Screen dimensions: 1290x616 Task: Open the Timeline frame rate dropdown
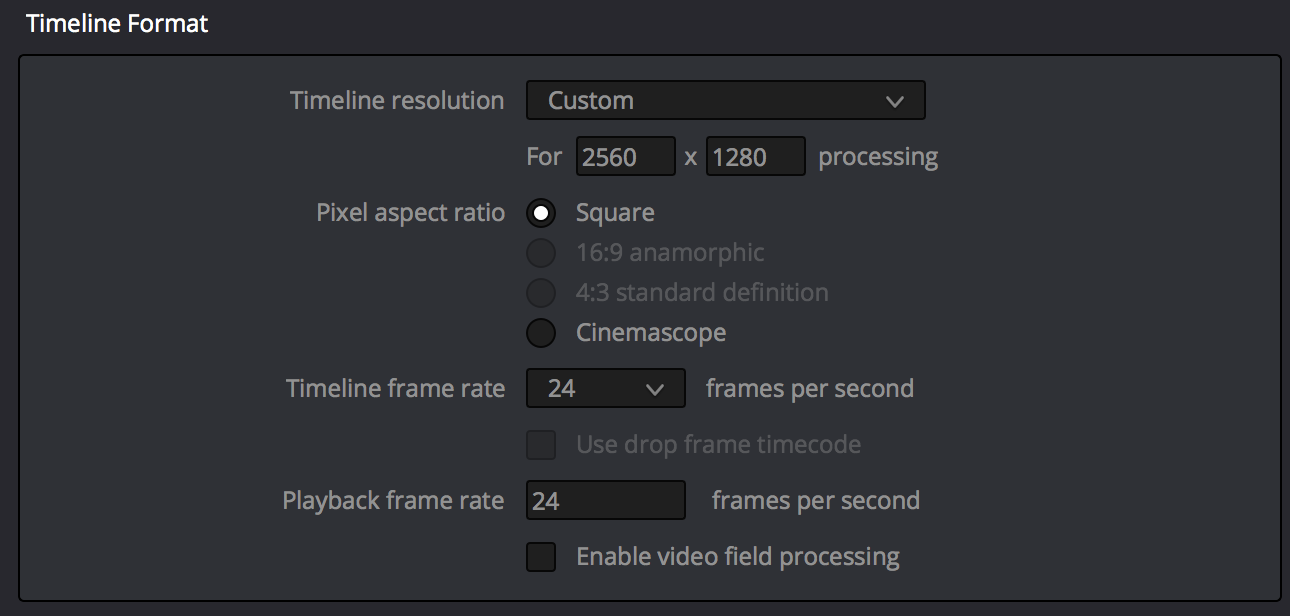pos(605,388)
